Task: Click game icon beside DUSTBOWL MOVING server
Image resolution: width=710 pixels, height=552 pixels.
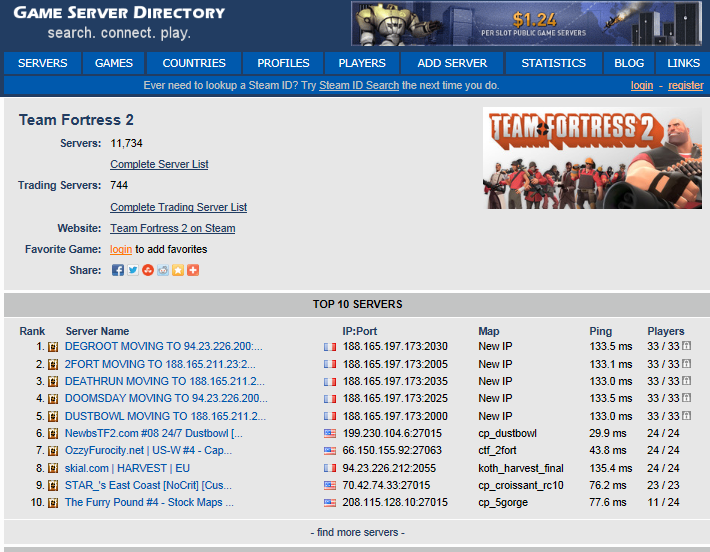Action: pyautogui.click(x=53, y=417)
